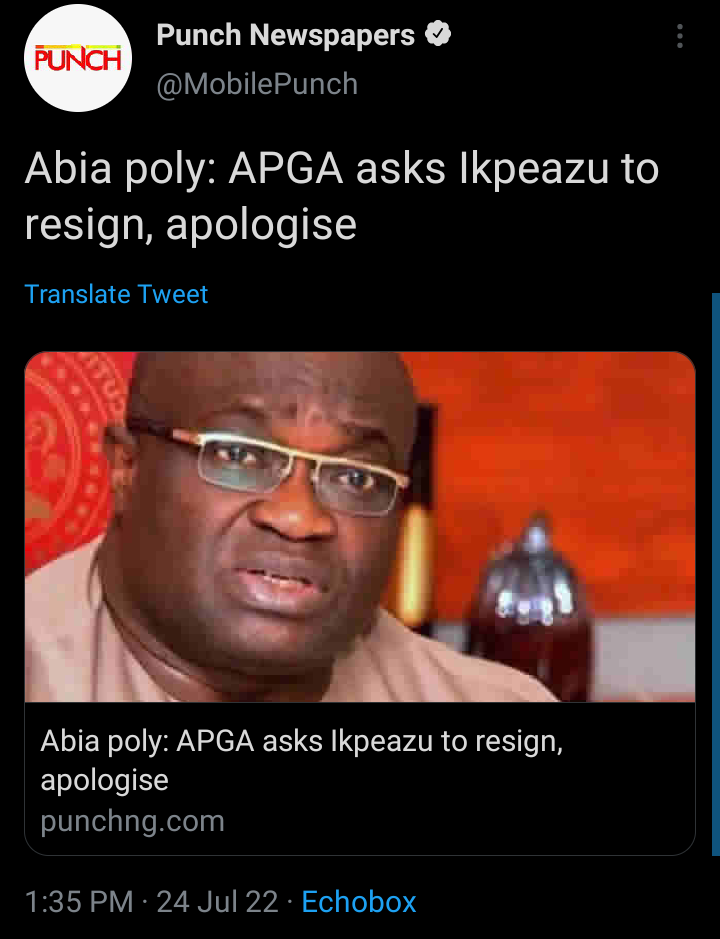
Task: Click the verified badge beside Punch Newspapers
Action: [x=438, y=34]
